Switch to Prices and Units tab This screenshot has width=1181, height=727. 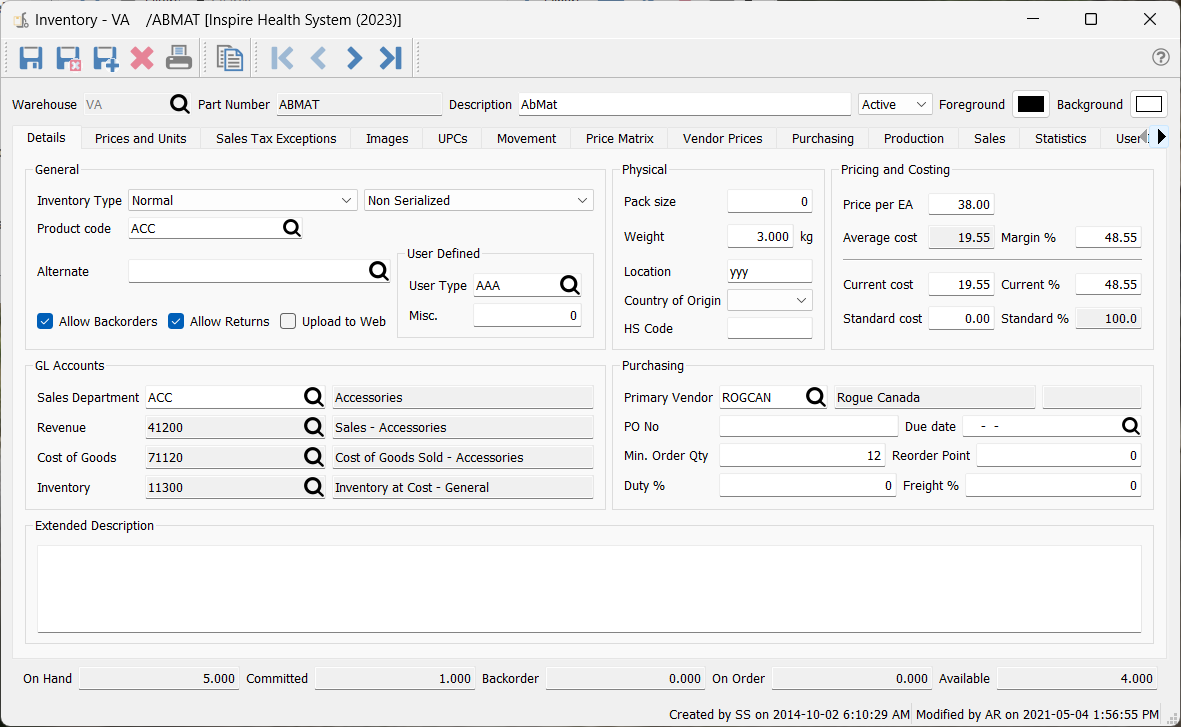point(141,139)
